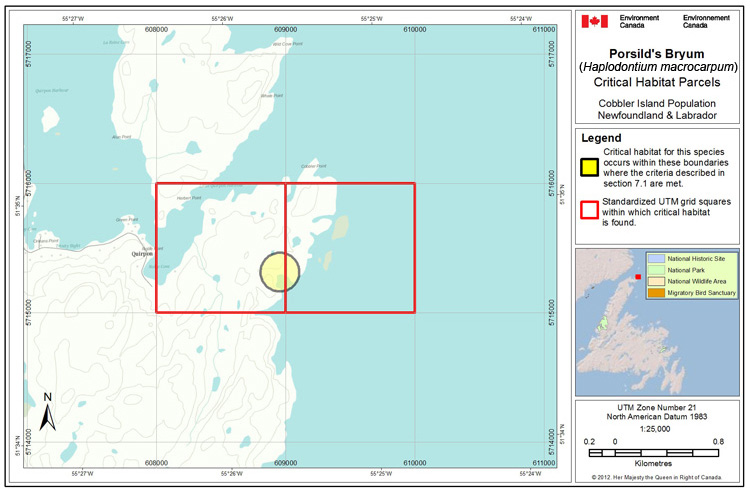Image resolution: width=750 pixels, height=492 pixels.
Task: Click the yellow critical habitat circle on map
Action: [x=279, y=271]
